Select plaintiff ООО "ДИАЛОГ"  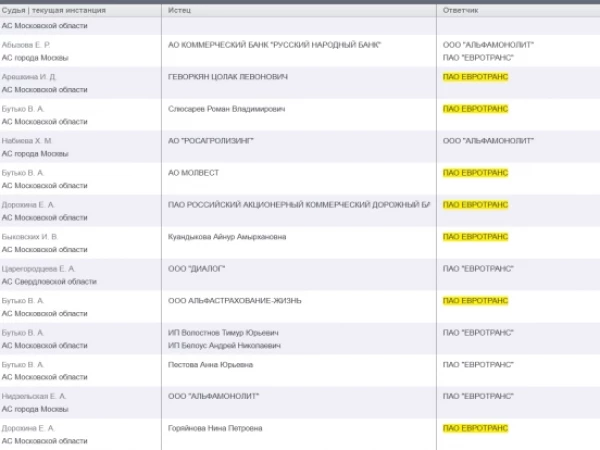pyautogui.click(x=196, y=269)
